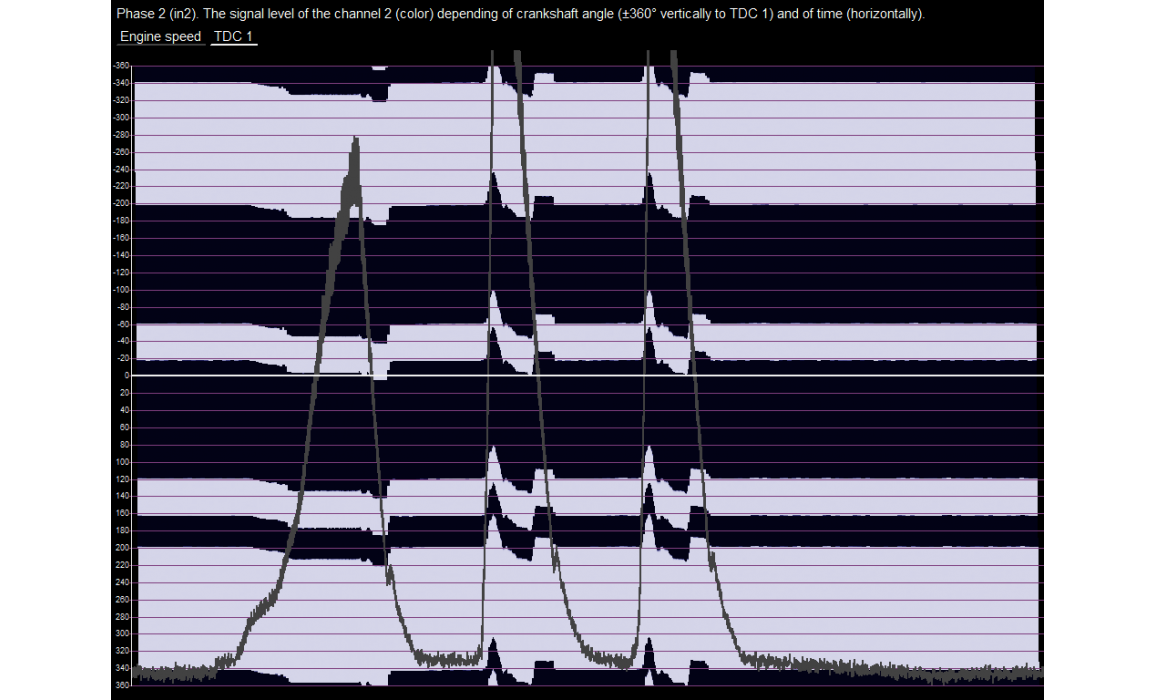Viewport: 1156px width, 700px height.
Task: Click the 260 axis tick label
Action: tap(122, 599)
